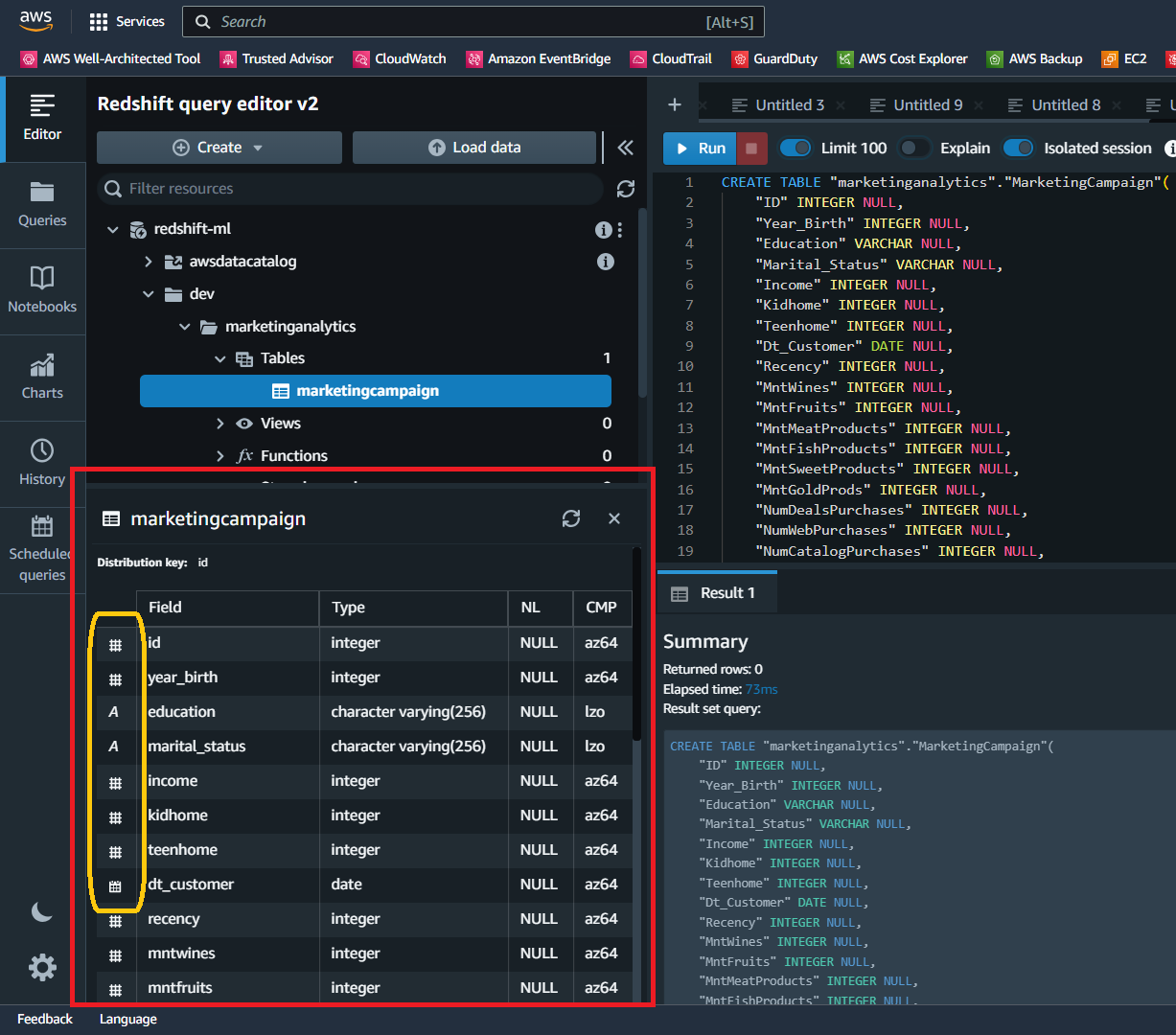Open the Services grid menu
The height and width of the screenshot is (1035, 1176).
pyautogui.click(x=127, y=21)
